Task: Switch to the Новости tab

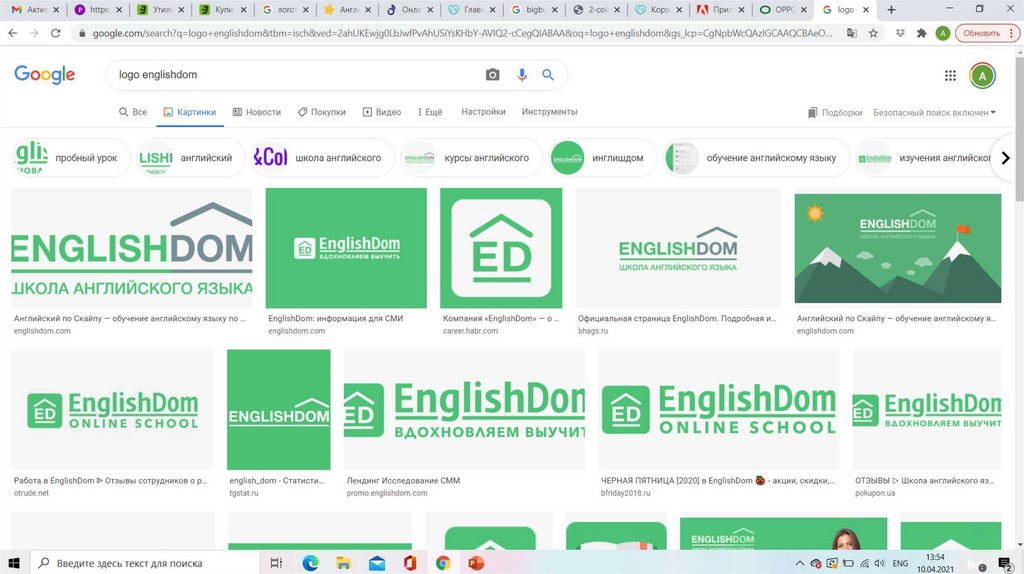Action: pos(257,113)
